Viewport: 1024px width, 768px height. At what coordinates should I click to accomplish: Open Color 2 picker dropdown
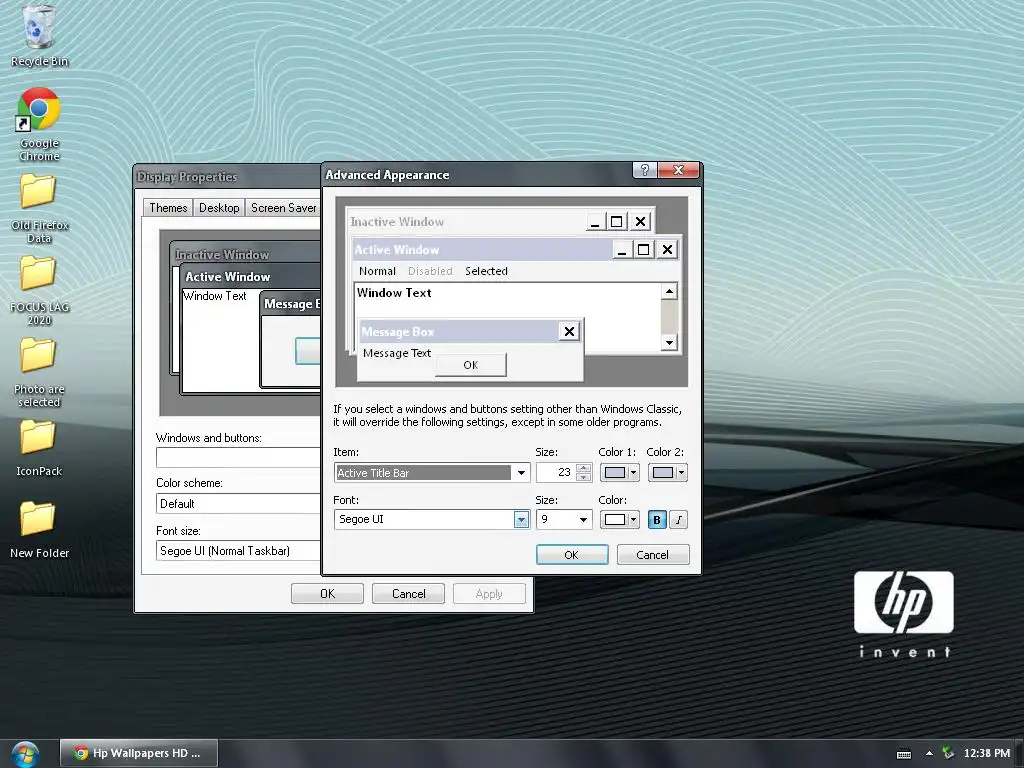pos(667,473)
